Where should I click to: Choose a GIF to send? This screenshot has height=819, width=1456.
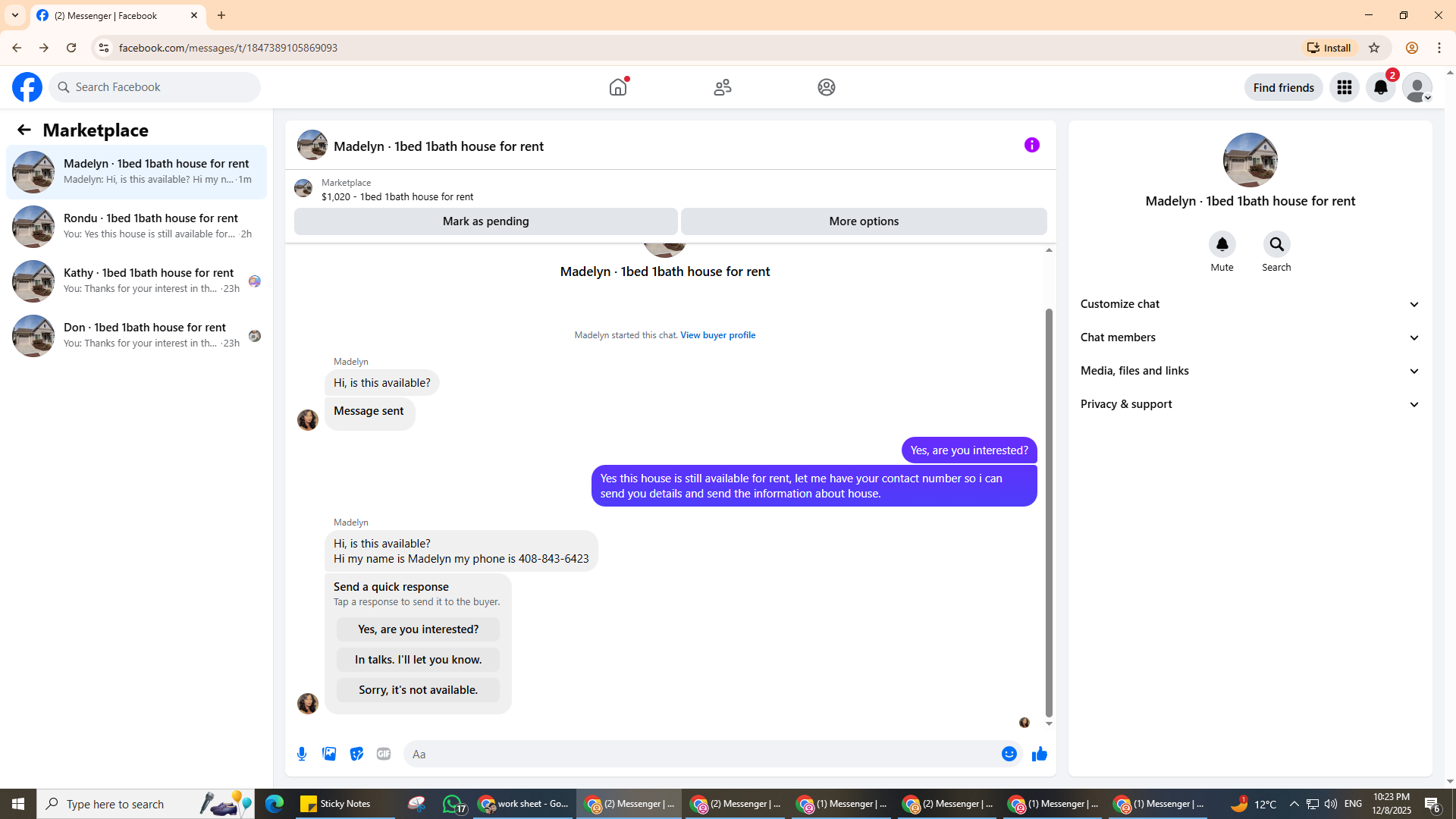(384, 754)
